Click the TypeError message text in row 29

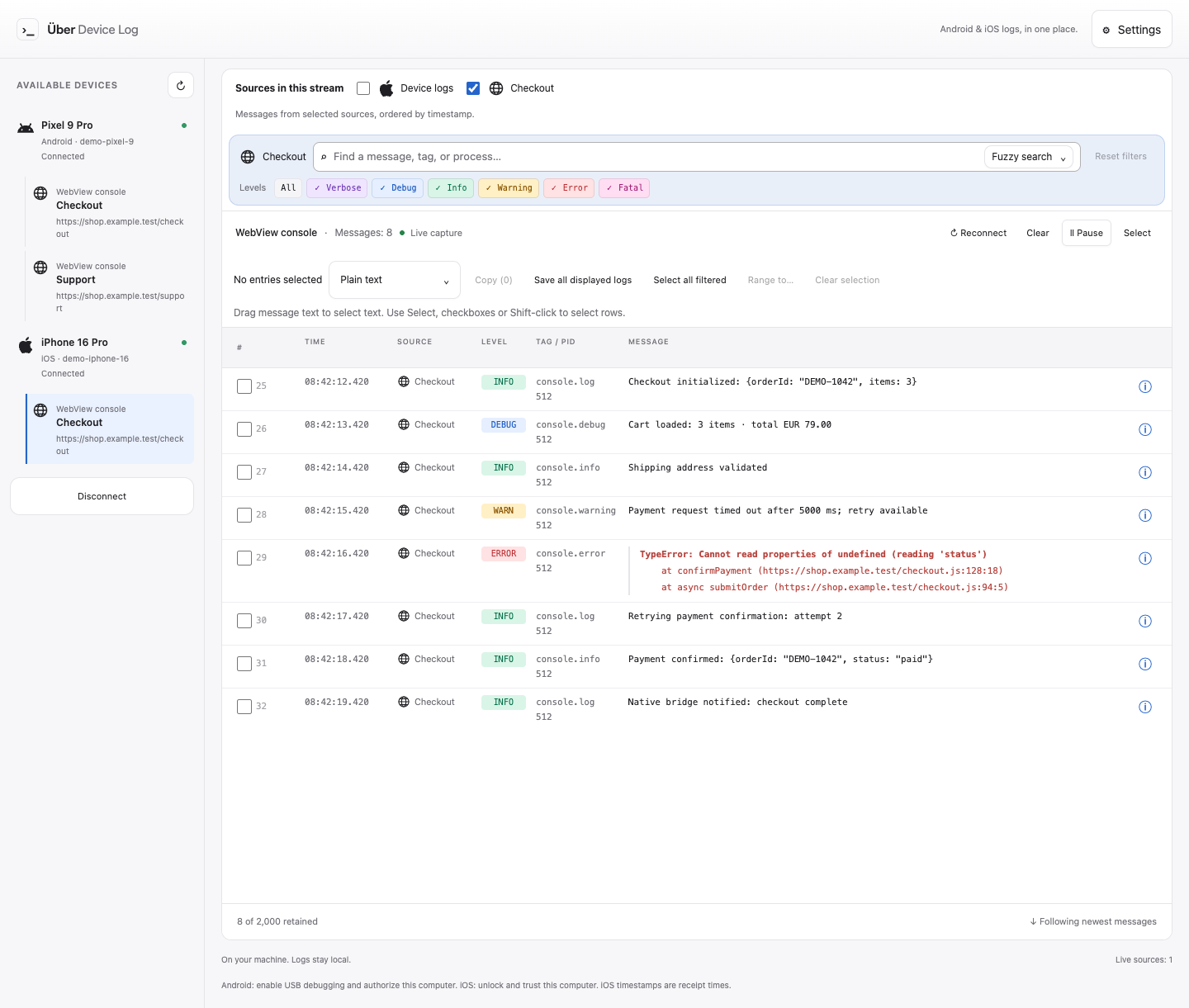tap(813, 555)
